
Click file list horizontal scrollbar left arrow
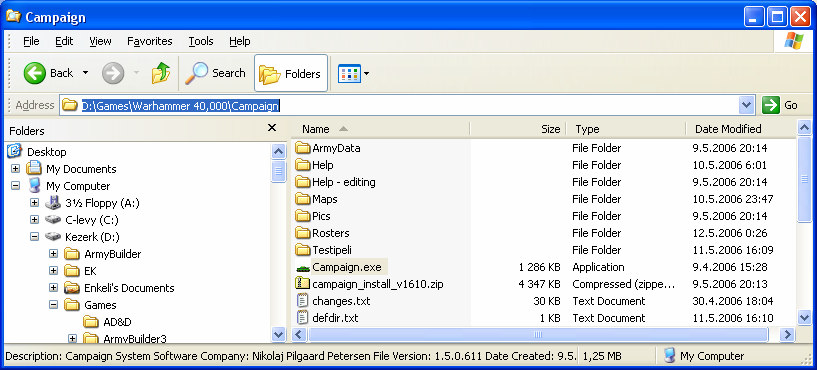click(299, 334)
